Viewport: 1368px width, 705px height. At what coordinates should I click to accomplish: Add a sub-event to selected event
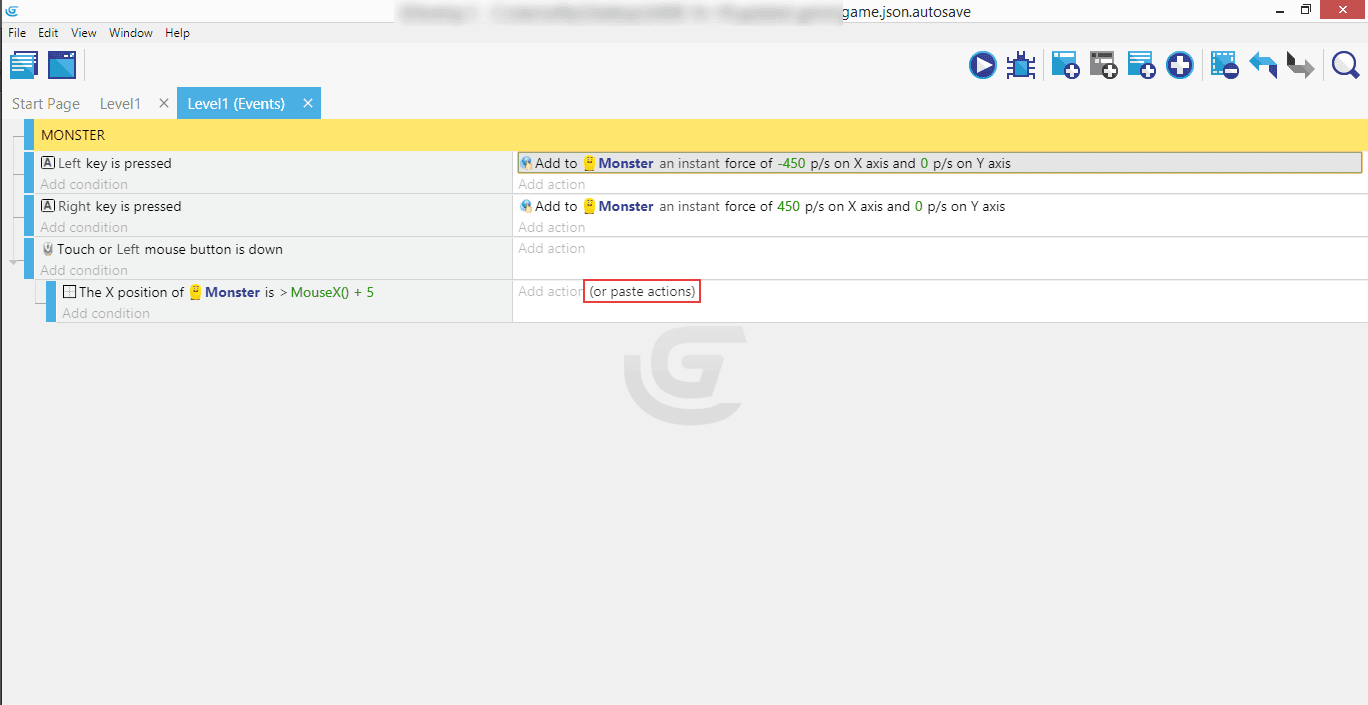(1103, 66)
